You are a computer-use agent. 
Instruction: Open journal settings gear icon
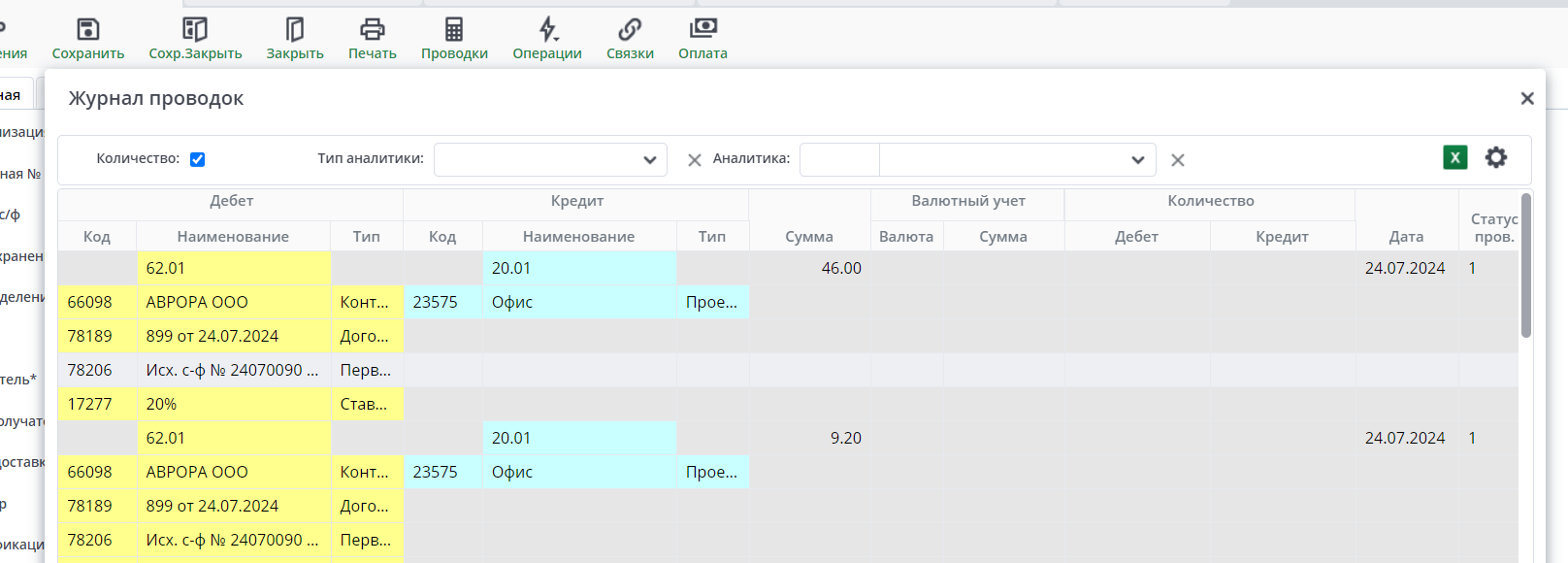[x=1496, y=157]
